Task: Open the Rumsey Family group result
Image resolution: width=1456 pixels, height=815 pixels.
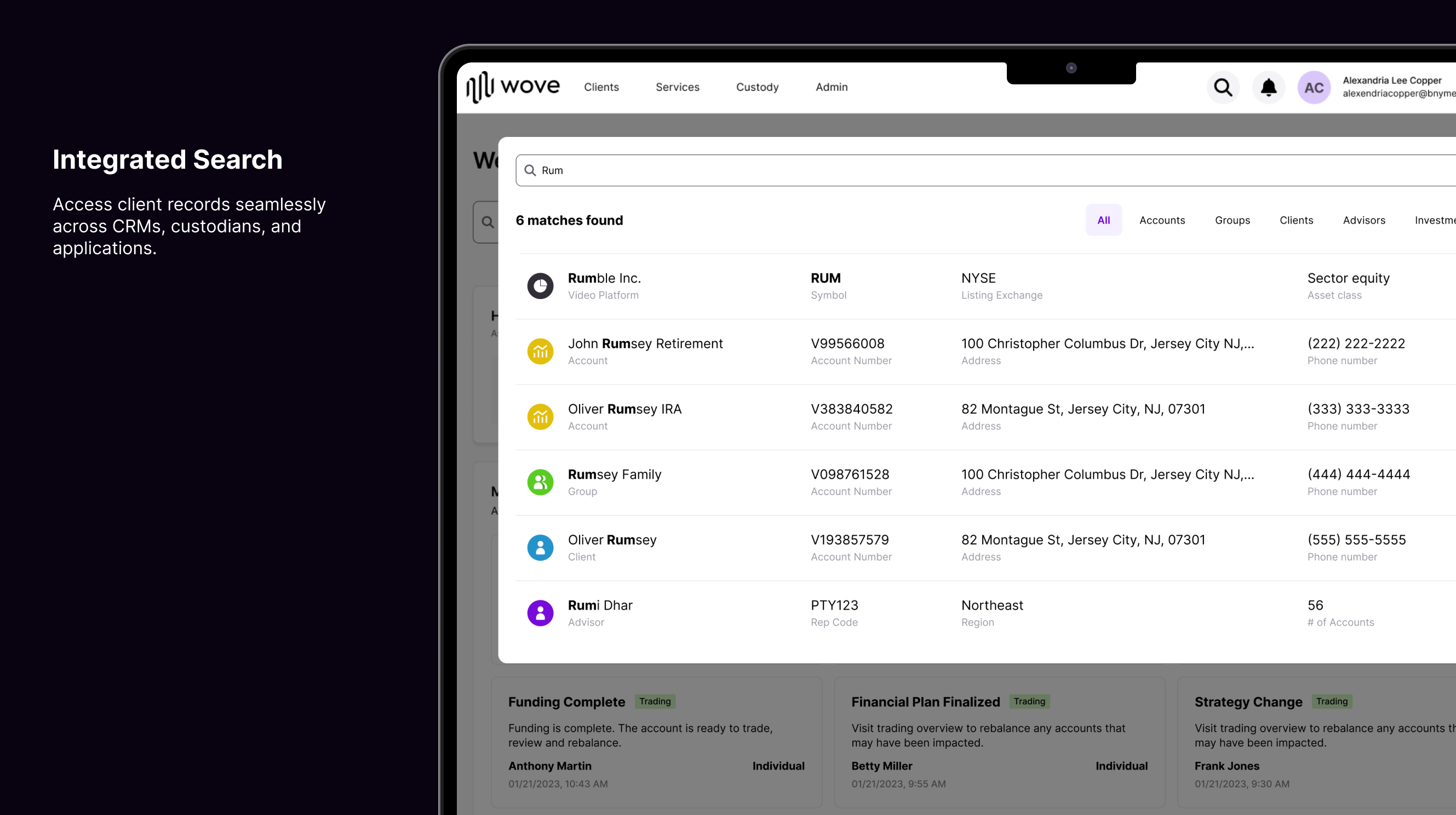Action: pos(985,483)
